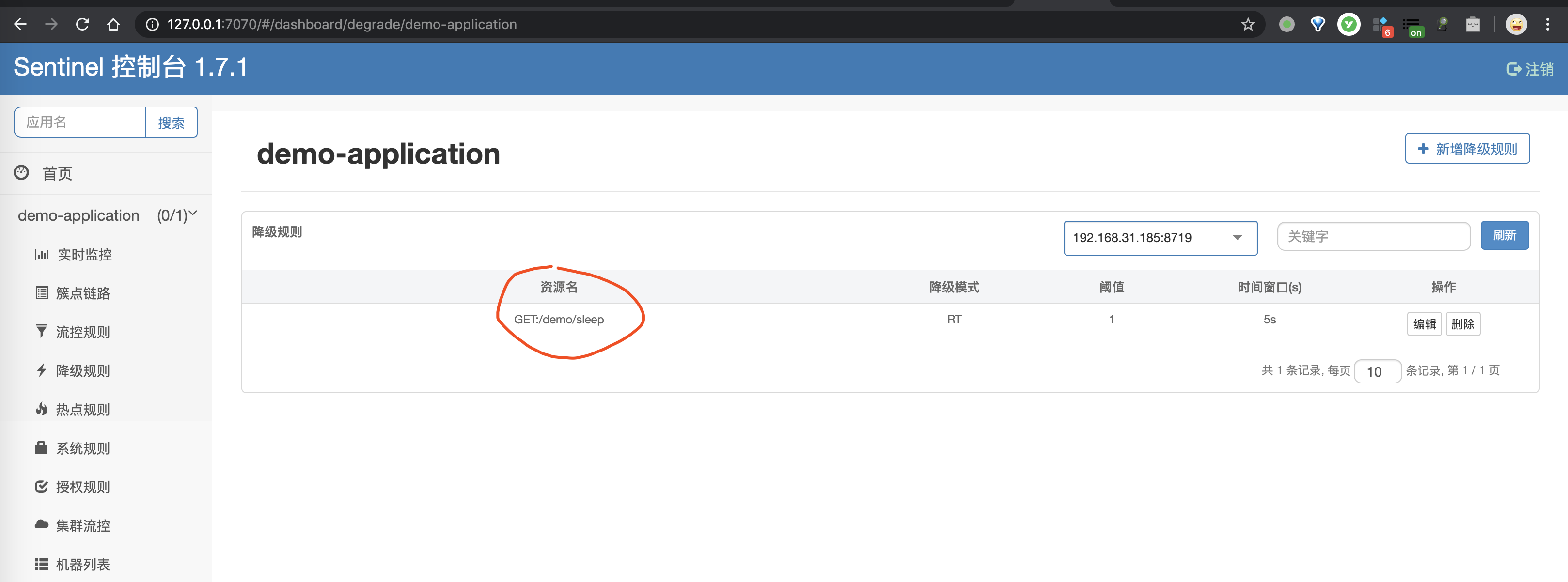
Task: Click the bookmark star in address bar
Action: click(x=1247, y=24)
